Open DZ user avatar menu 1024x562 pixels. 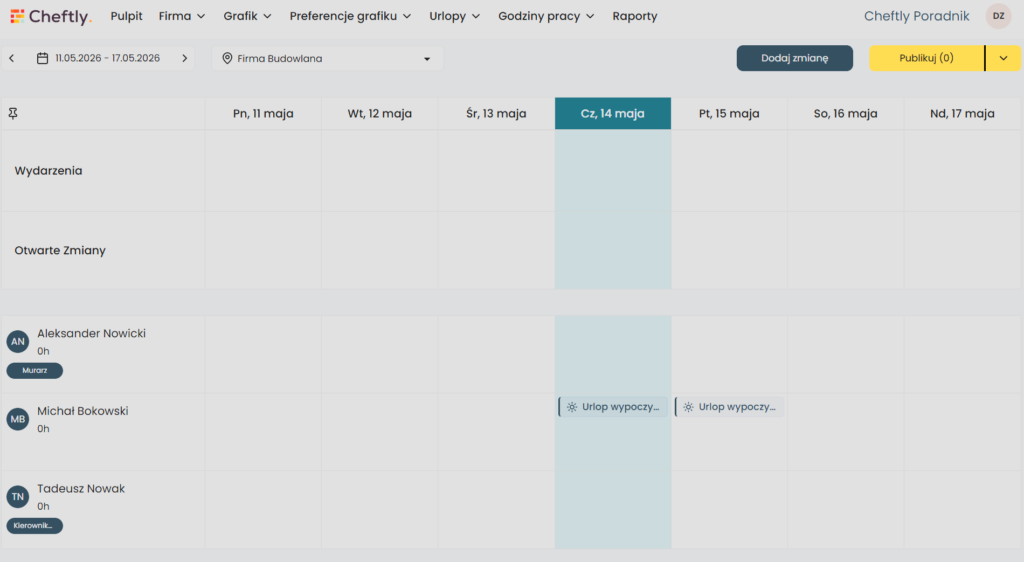(999, 16)
